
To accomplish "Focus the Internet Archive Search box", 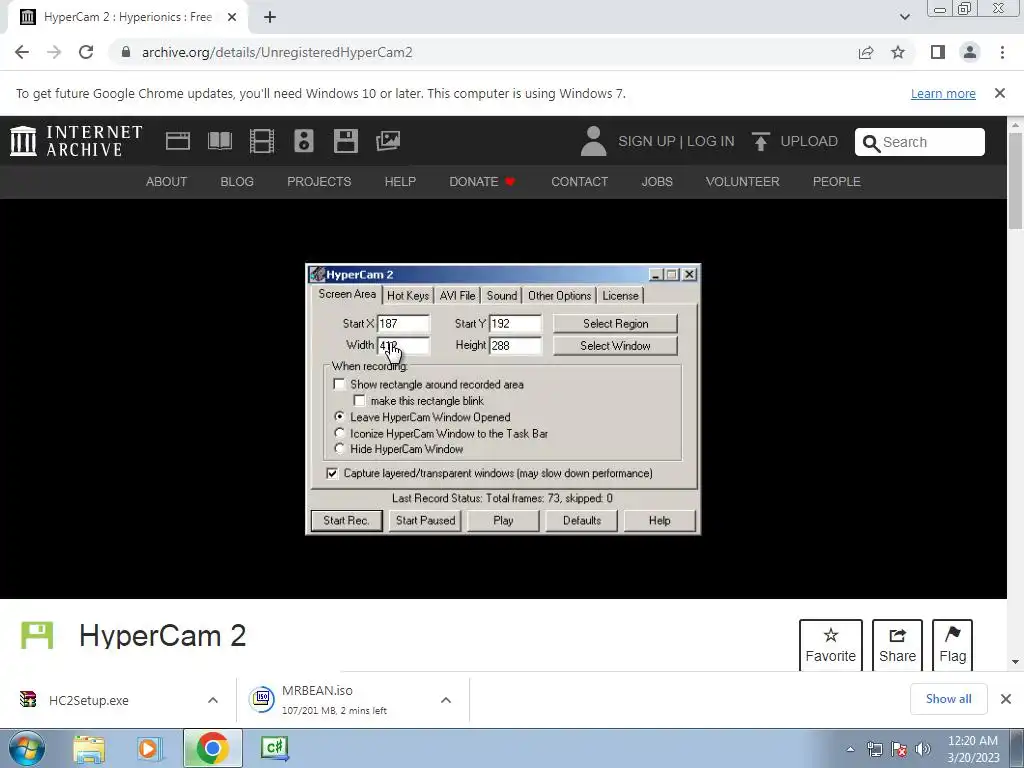I will tap(920, 142).
